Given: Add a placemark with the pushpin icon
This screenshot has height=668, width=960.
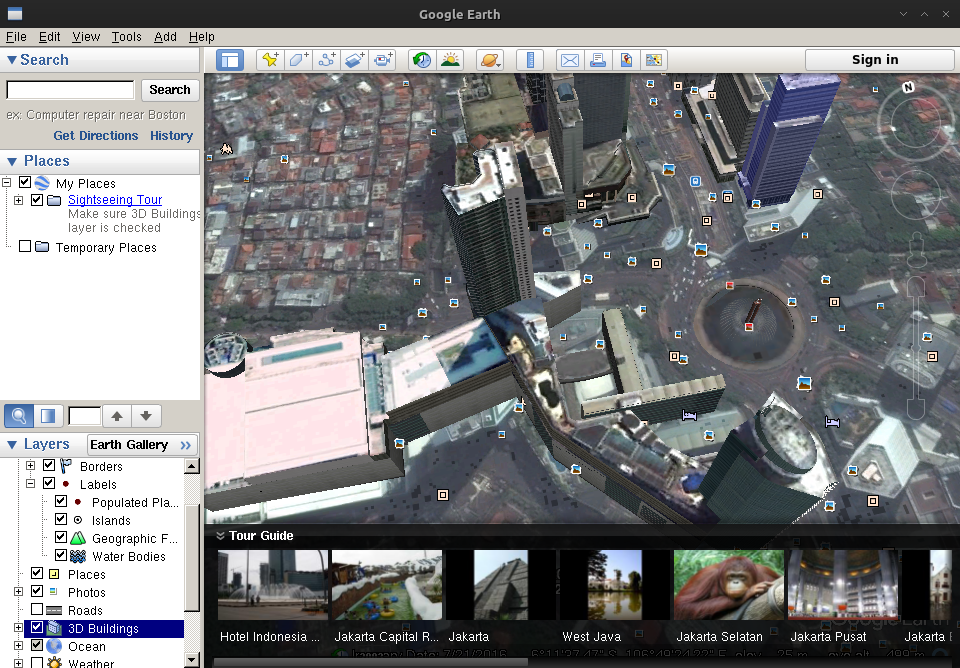Looking at the screenshot, I should [x=270, y=60].
